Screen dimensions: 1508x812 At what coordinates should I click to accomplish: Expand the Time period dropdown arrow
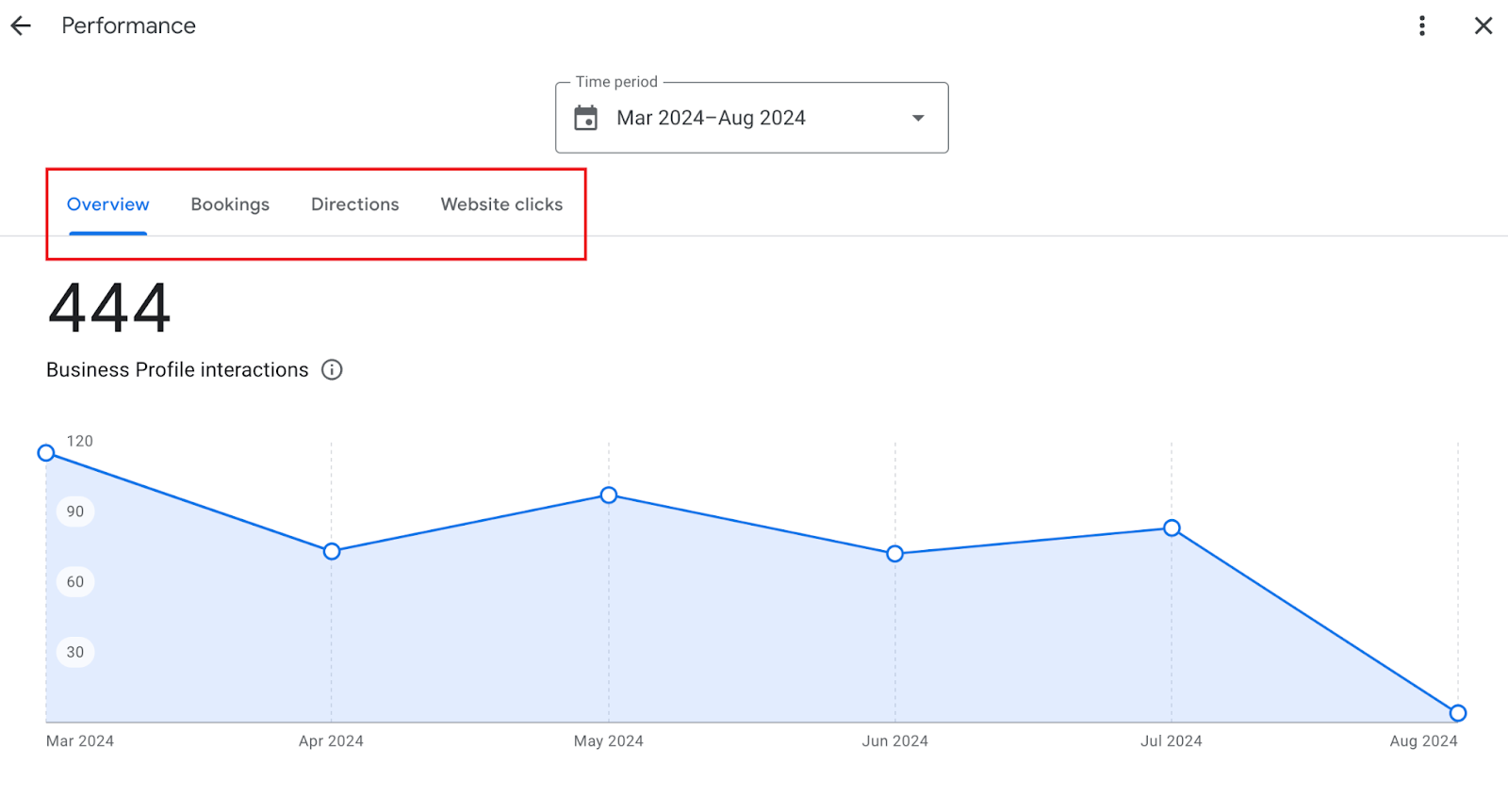[918, 118]
